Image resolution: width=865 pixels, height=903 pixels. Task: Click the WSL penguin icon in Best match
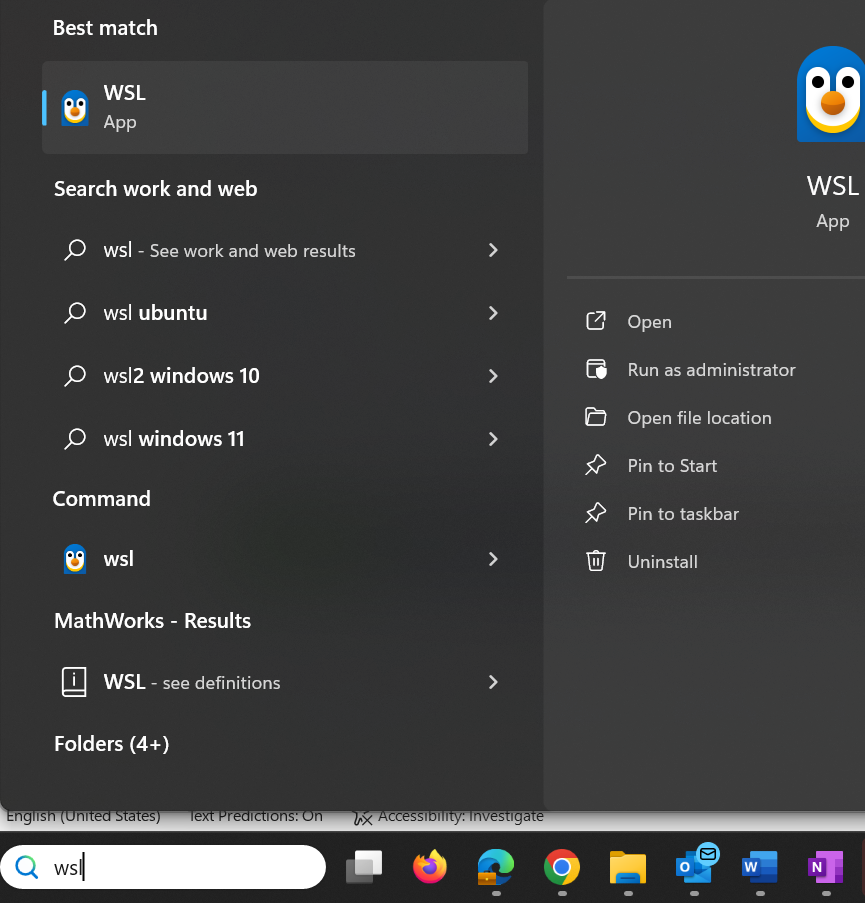[75, 108]
